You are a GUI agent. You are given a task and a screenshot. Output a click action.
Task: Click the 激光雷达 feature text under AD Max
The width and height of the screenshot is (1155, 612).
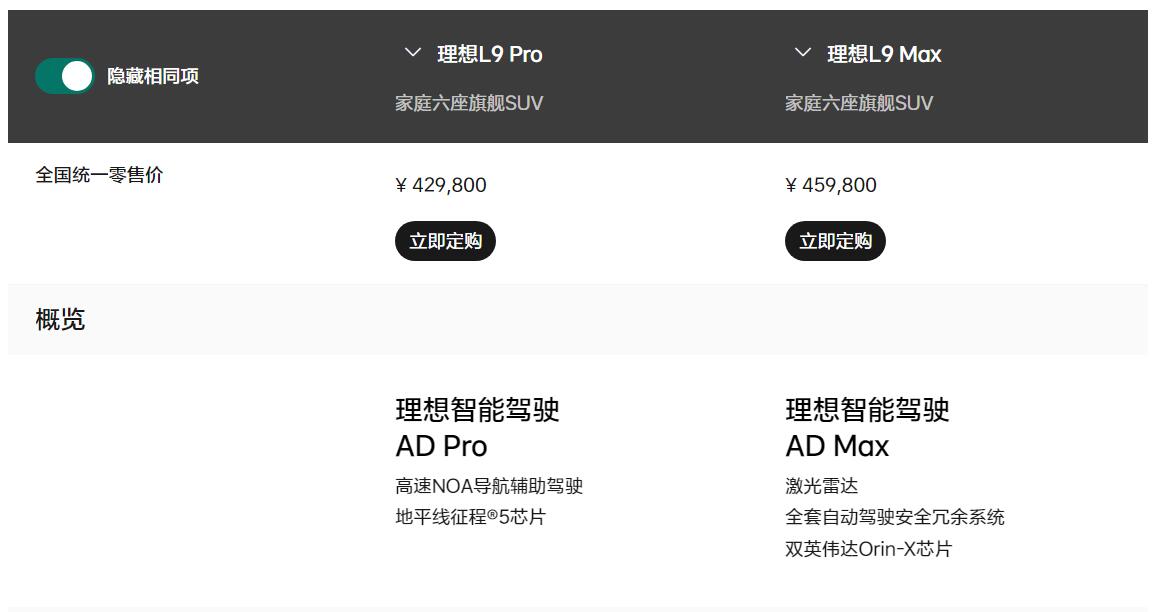click(821, 485)
